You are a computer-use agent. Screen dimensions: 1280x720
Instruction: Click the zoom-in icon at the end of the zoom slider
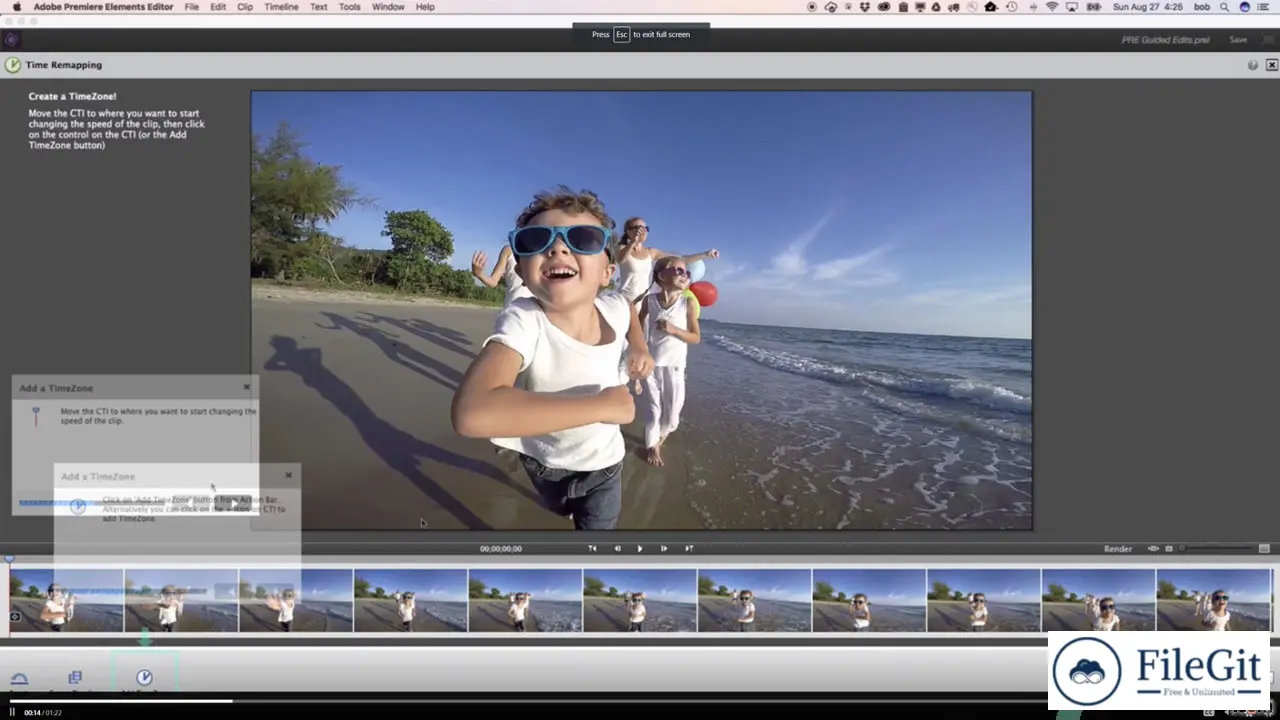1264,549
